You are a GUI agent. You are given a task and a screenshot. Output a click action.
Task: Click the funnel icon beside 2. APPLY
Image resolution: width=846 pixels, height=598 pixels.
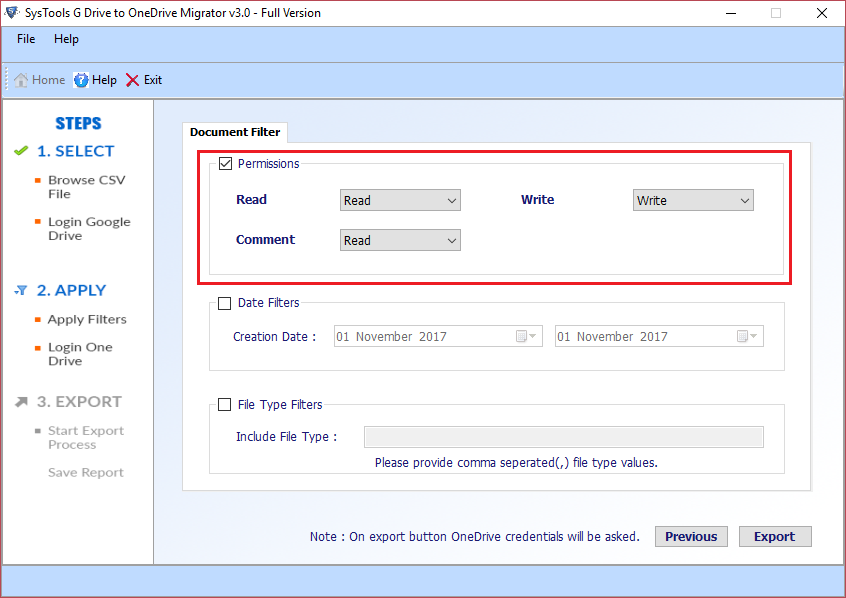point(21,290)
